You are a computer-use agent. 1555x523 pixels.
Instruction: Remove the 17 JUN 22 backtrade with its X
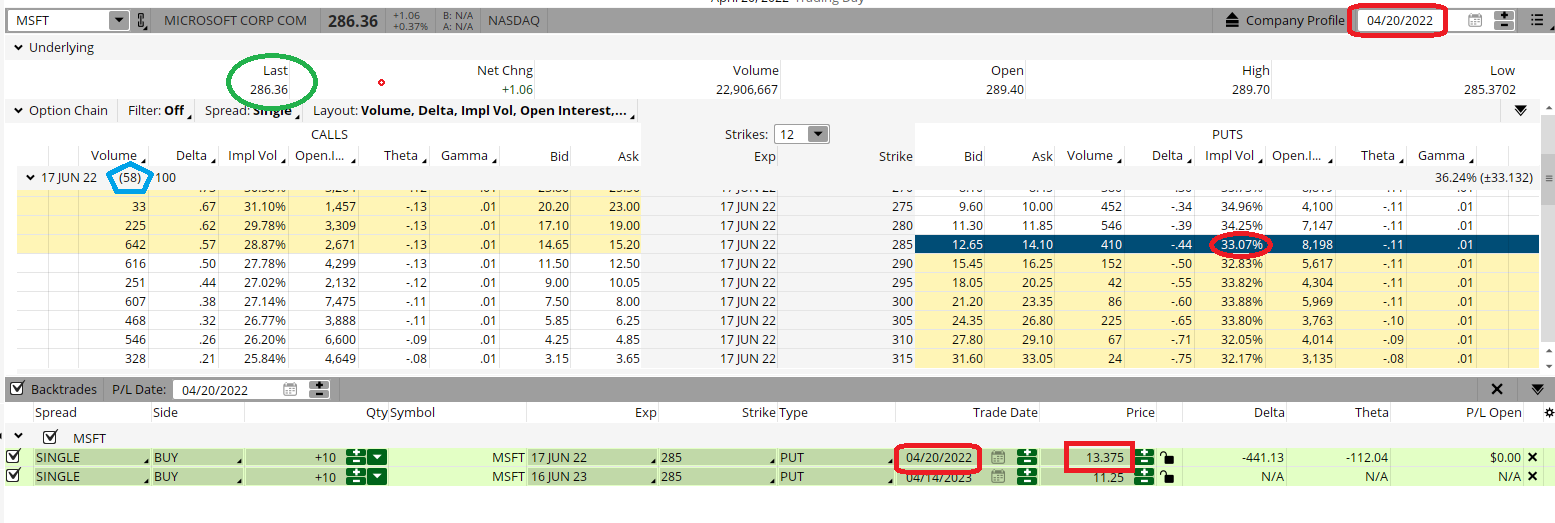(1532, 457)
